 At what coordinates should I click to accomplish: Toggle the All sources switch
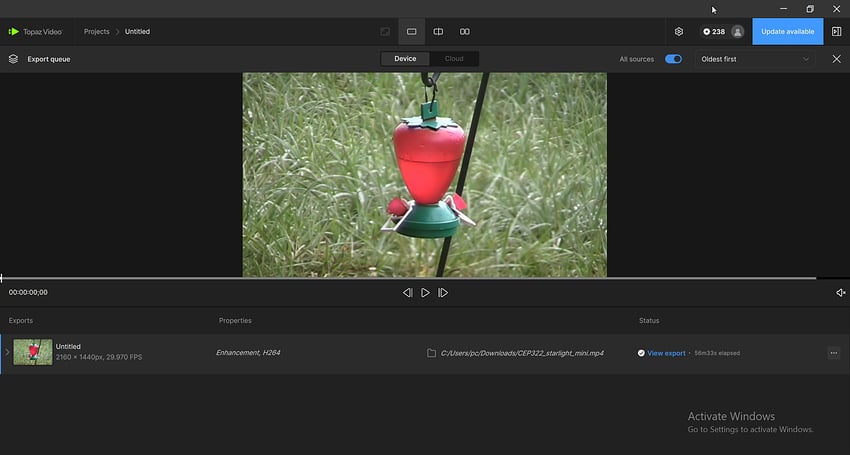click(x=673, y=59)
